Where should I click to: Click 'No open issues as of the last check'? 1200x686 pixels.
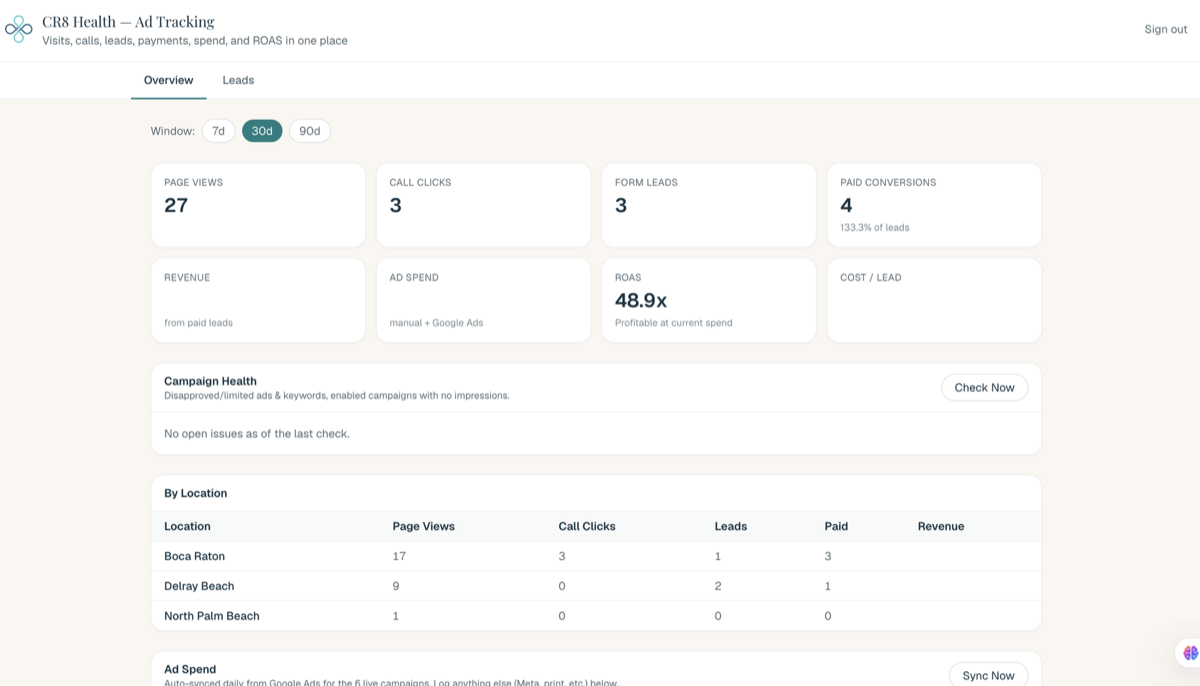coord(257,434)
